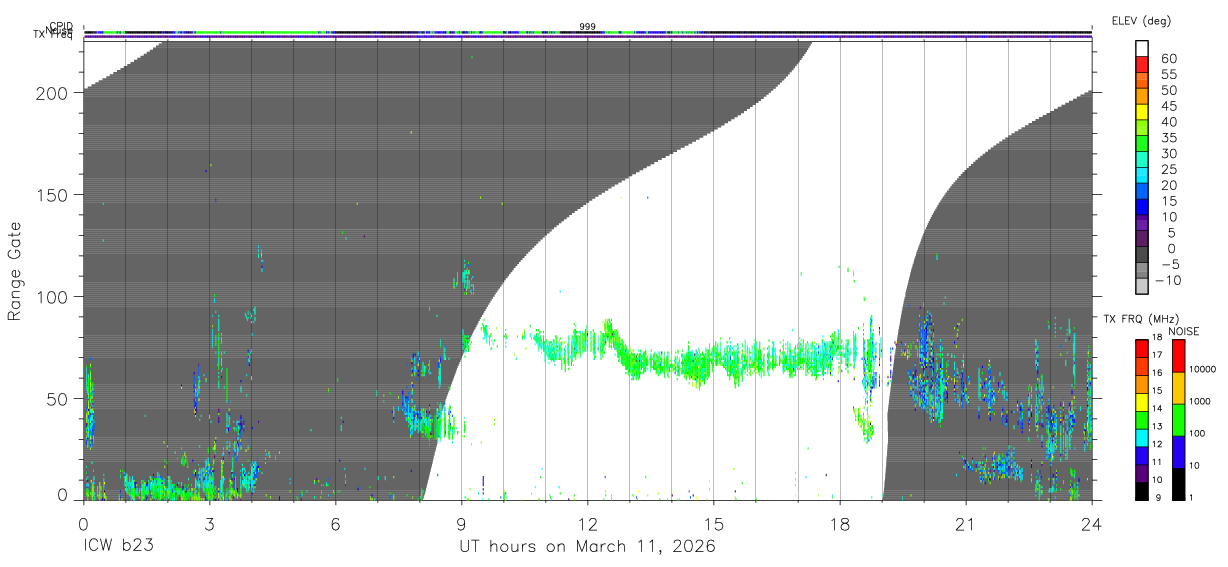Click the red top segment of the TX FRQ bar

[1142, 349]
